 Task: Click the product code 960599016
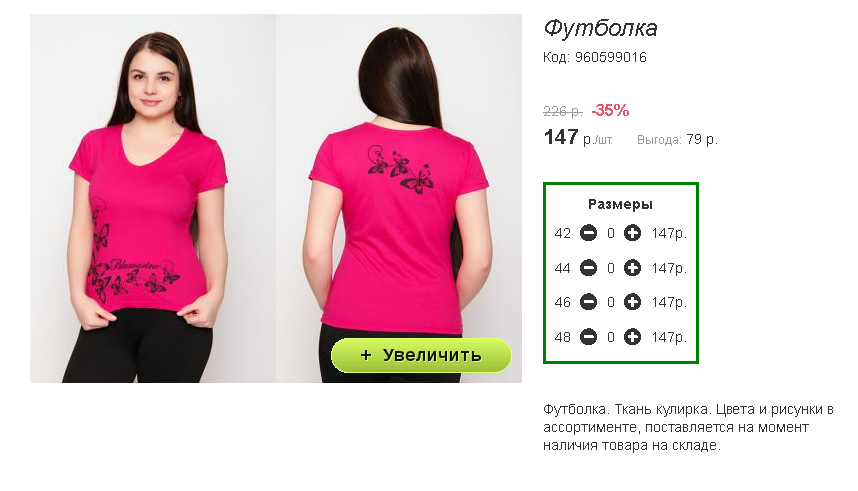611,57
